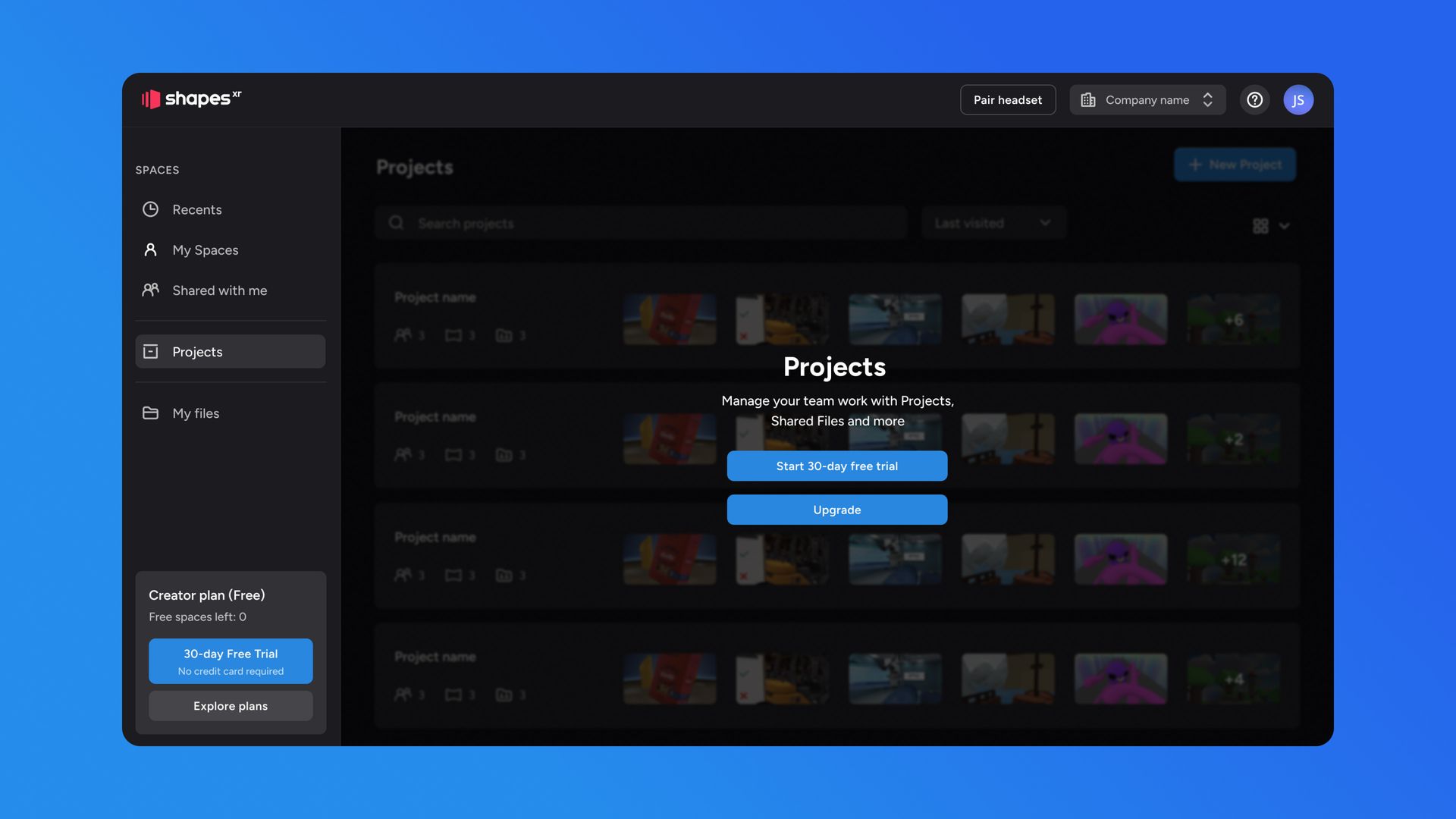The image size is (1456, 819).
Task: Click the Recents clock icon
Action: coord(151,209)
